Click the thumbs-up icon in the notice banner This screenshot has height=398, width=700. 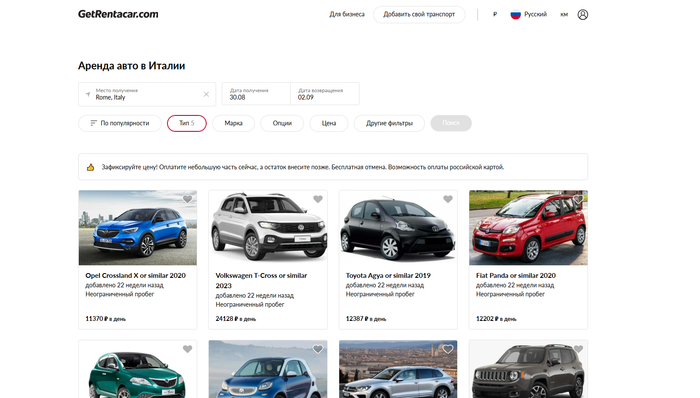point(91,167)
